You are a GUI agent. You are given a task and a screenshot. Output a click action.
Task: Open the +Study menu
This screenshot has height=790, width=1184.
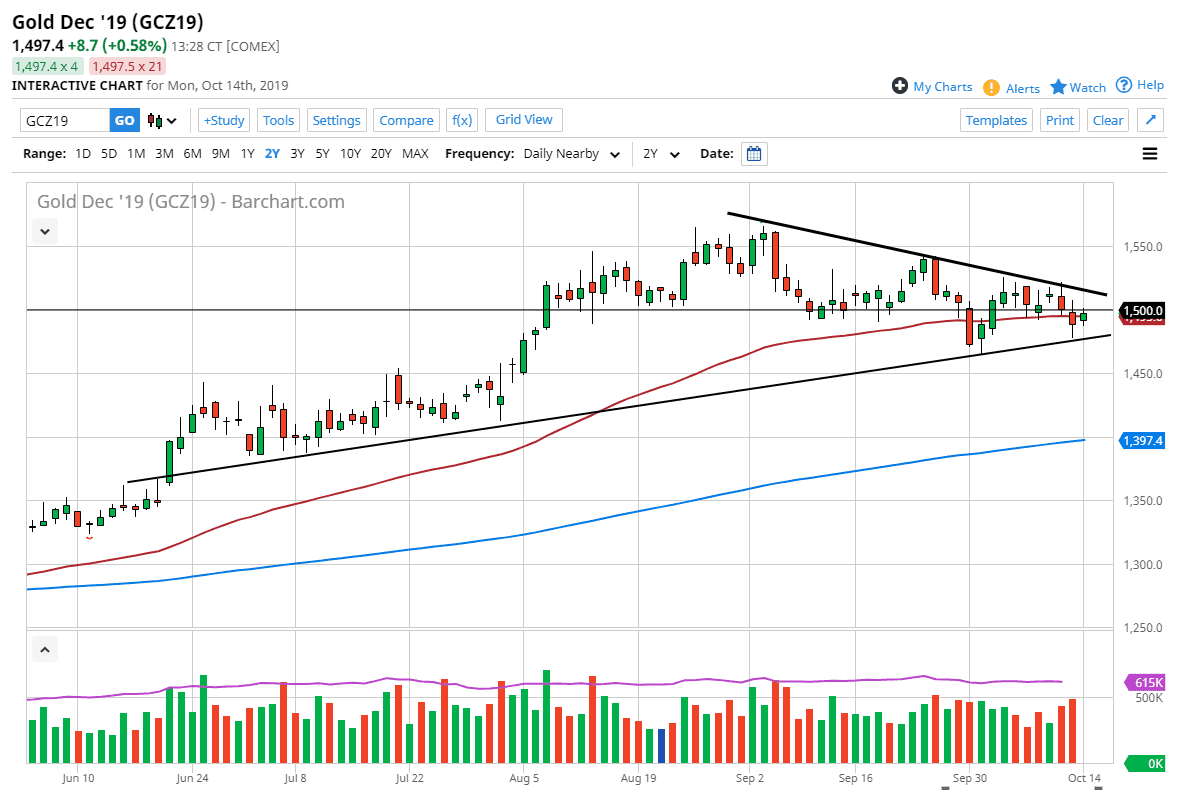[224, 120]
